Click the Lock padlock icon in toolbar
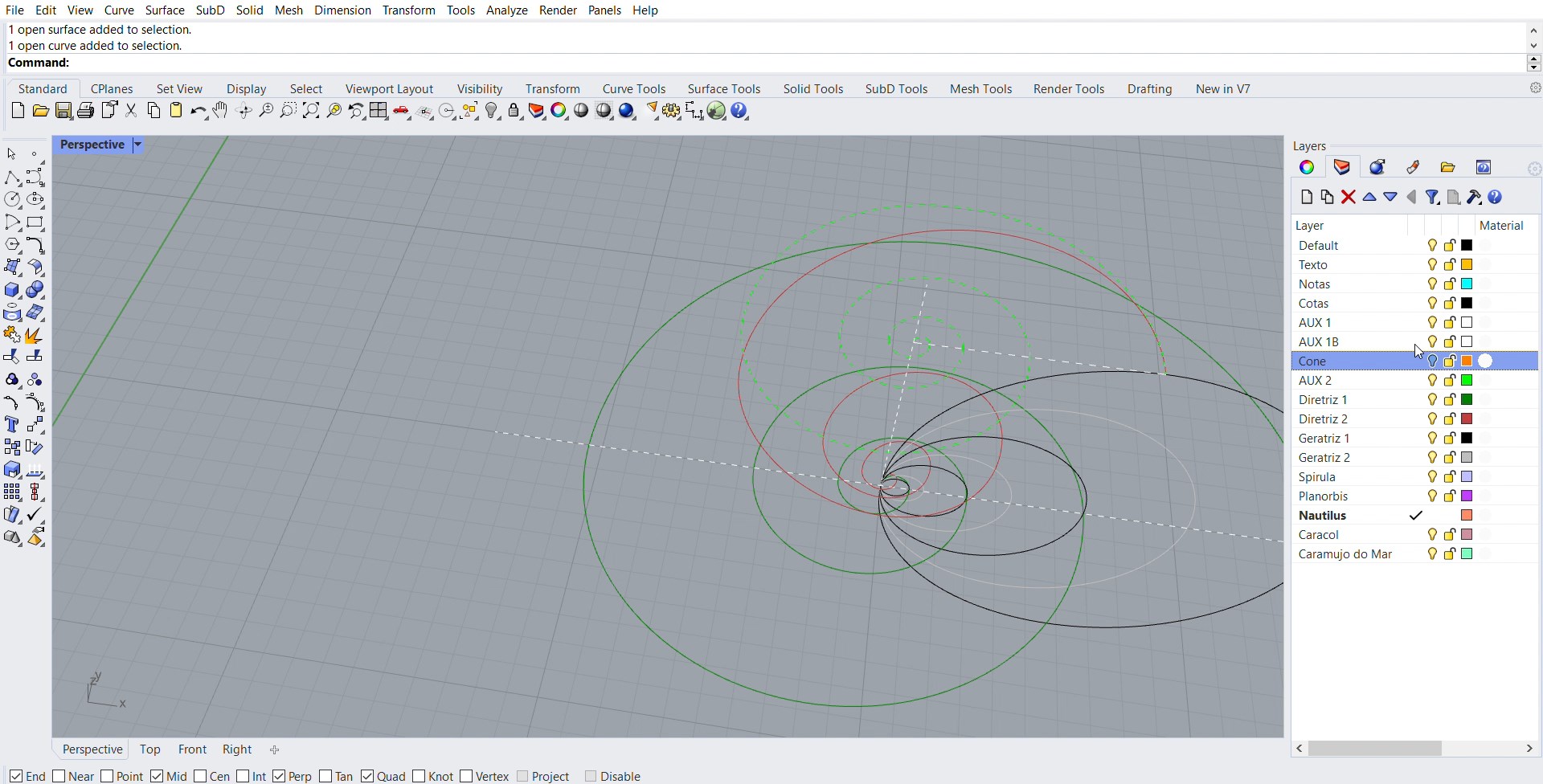The width and height of the screenshot is (1543, 784). point(515,111)
